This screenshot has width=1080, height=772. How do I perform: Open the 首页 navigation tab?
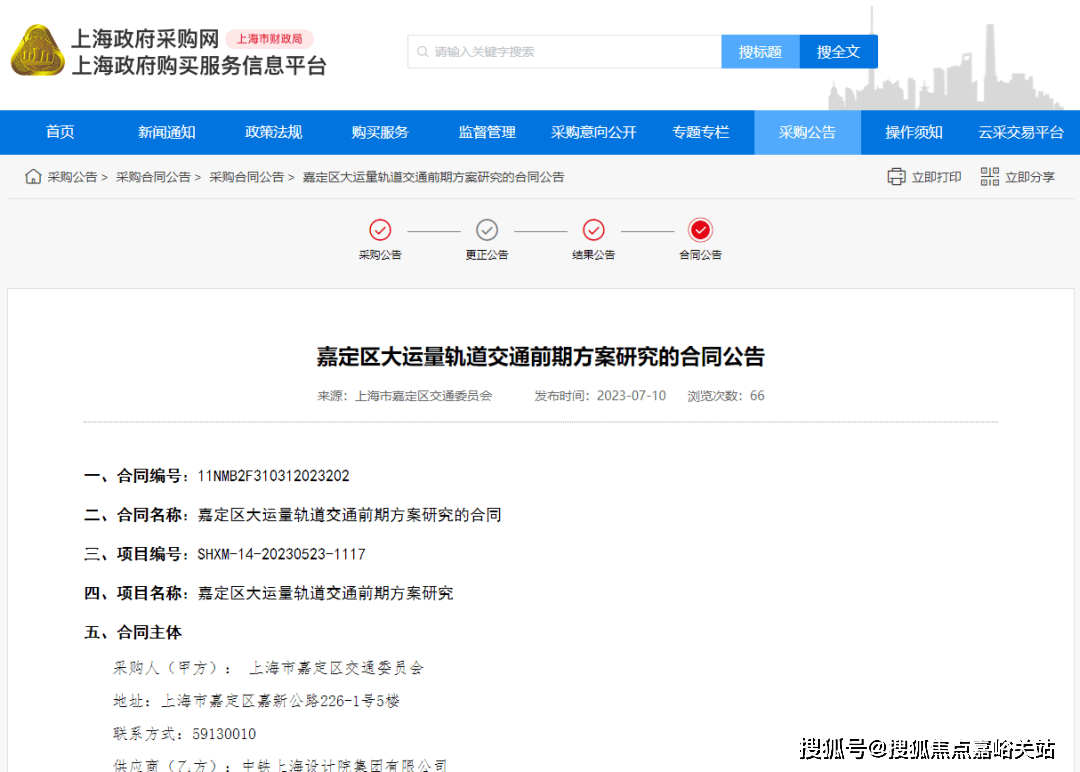point(60,132)
